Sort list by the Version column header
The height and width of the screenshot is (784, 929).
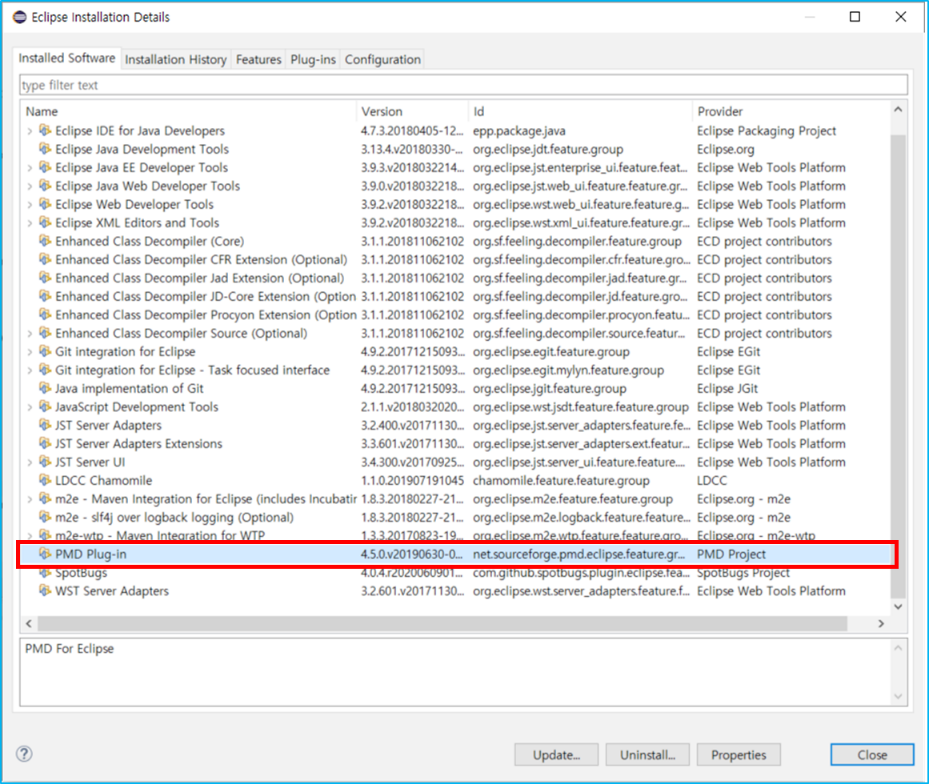pyautogui.click(x=412, y=111)
